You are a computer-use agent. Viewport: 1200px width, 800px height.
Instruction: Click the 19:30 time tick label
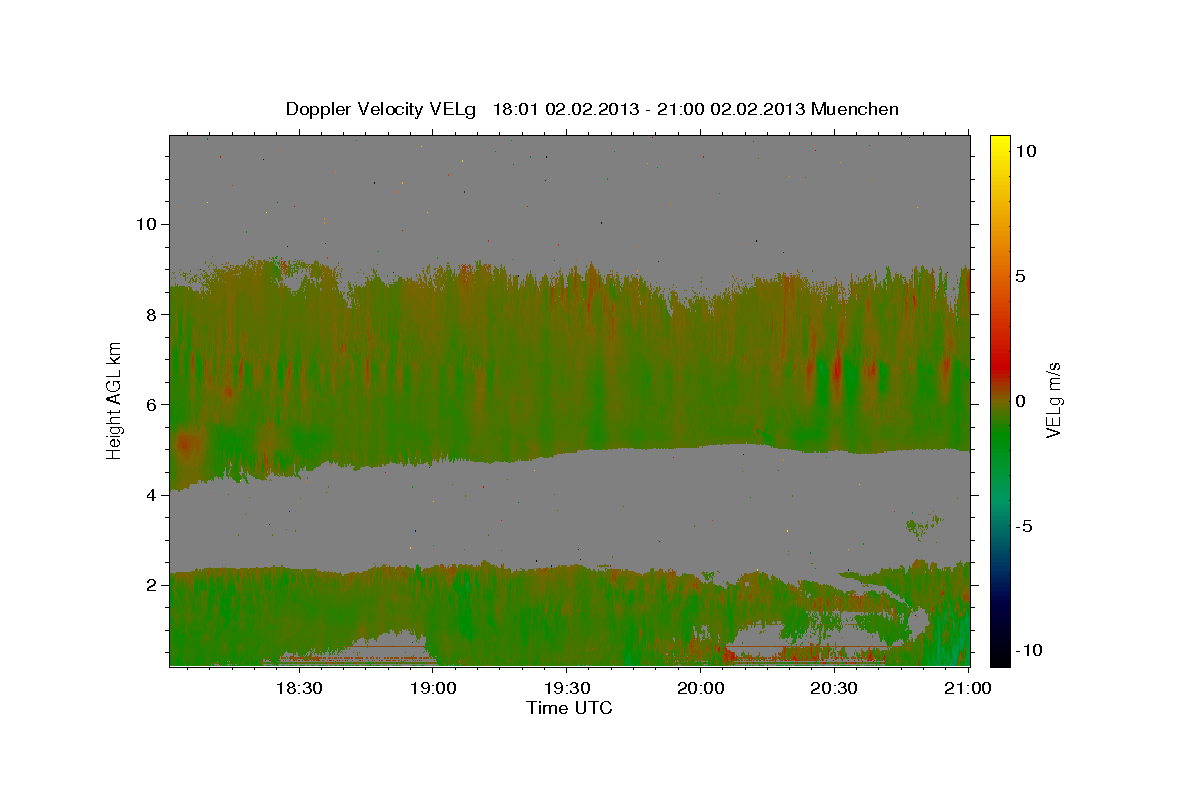pyautogui.click(x=566, y=688)
